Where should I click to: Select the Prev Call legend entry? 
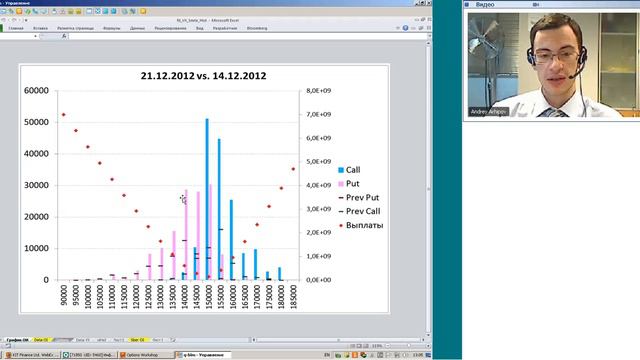click(x=359, y=211)
